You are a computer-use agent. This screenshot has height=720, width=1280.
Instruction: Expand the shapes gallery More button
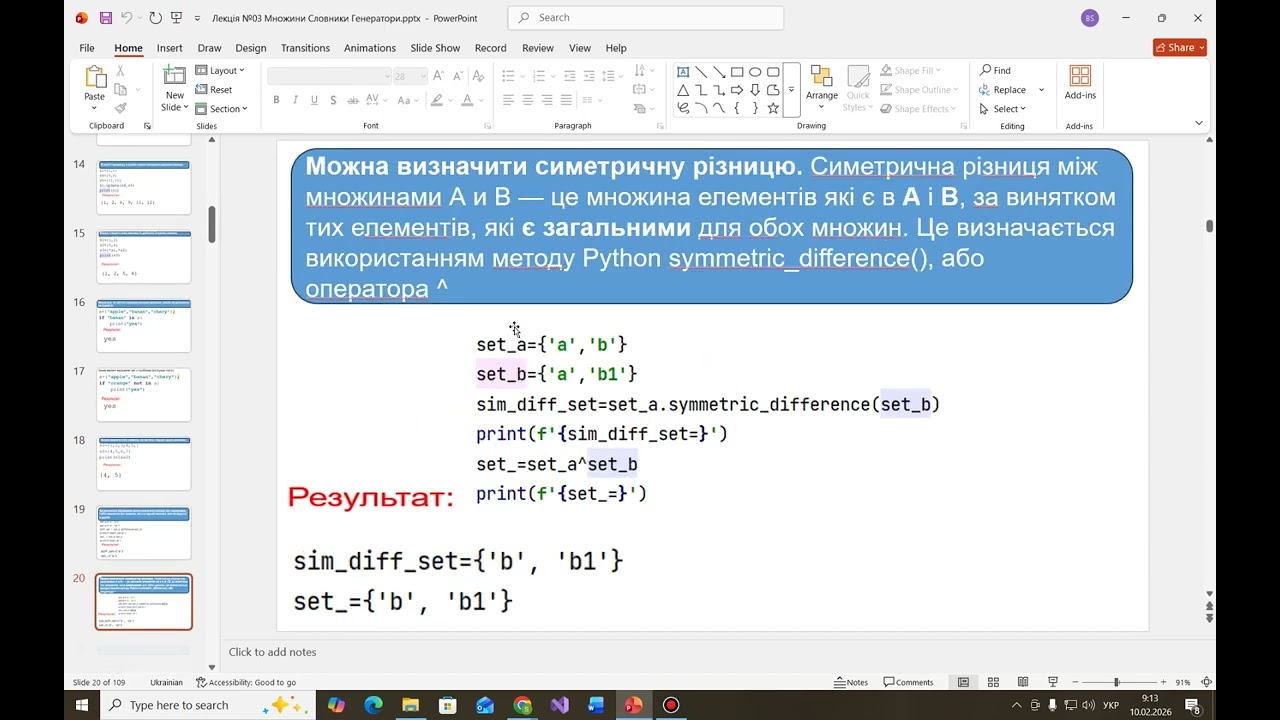point(791,90)
